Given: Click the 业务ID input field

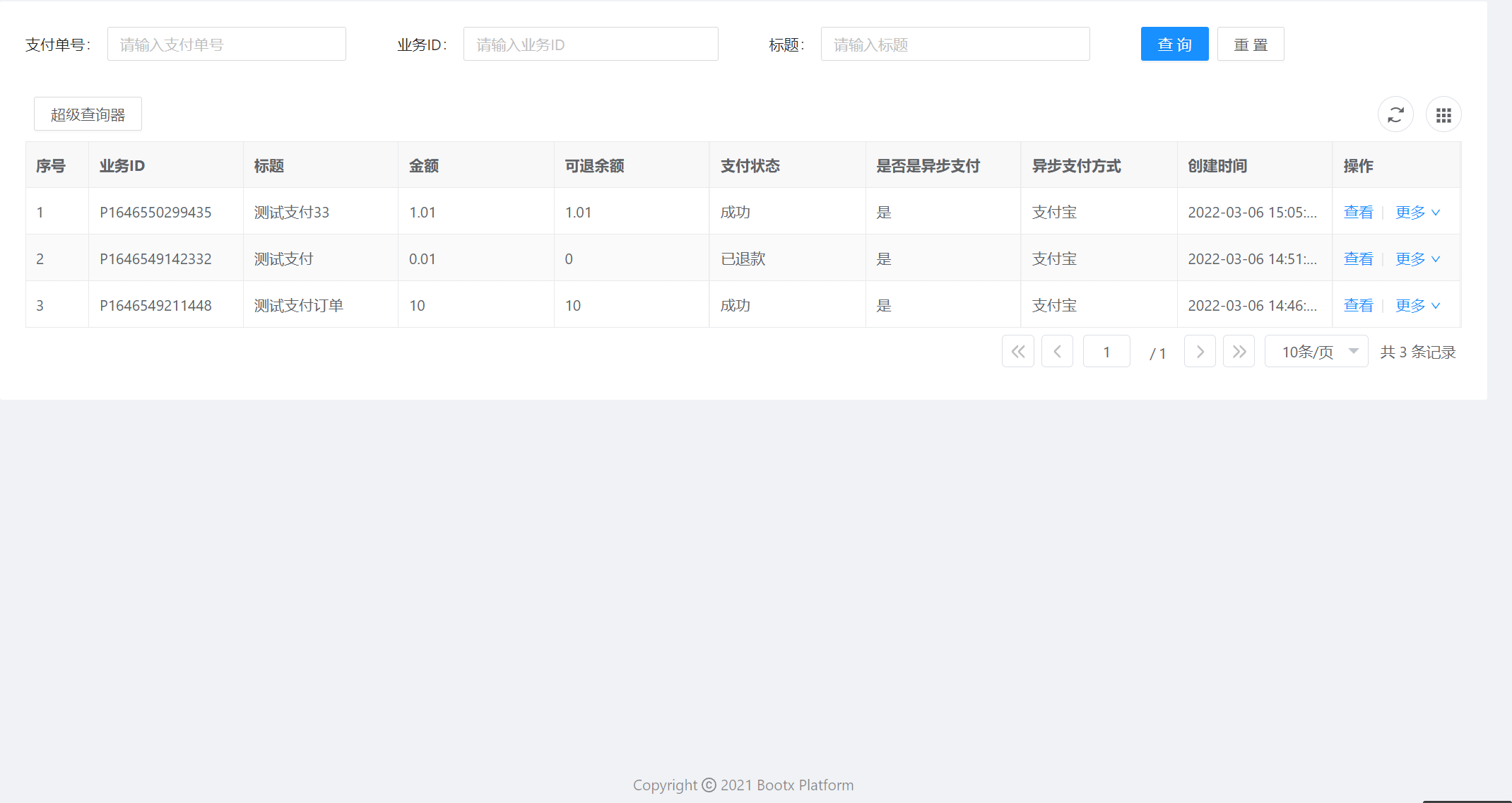Looking at the screenshot, I should click(x=591, y=43).
